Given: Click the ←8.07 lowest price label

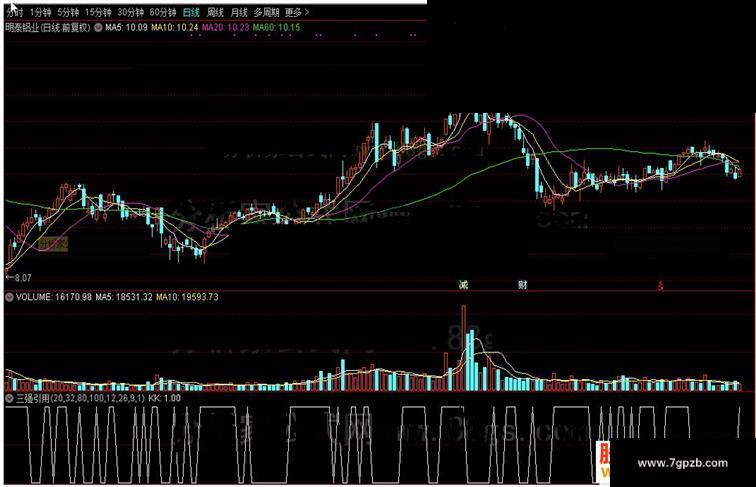Looking at the screenshot, I should click(18, 278).
